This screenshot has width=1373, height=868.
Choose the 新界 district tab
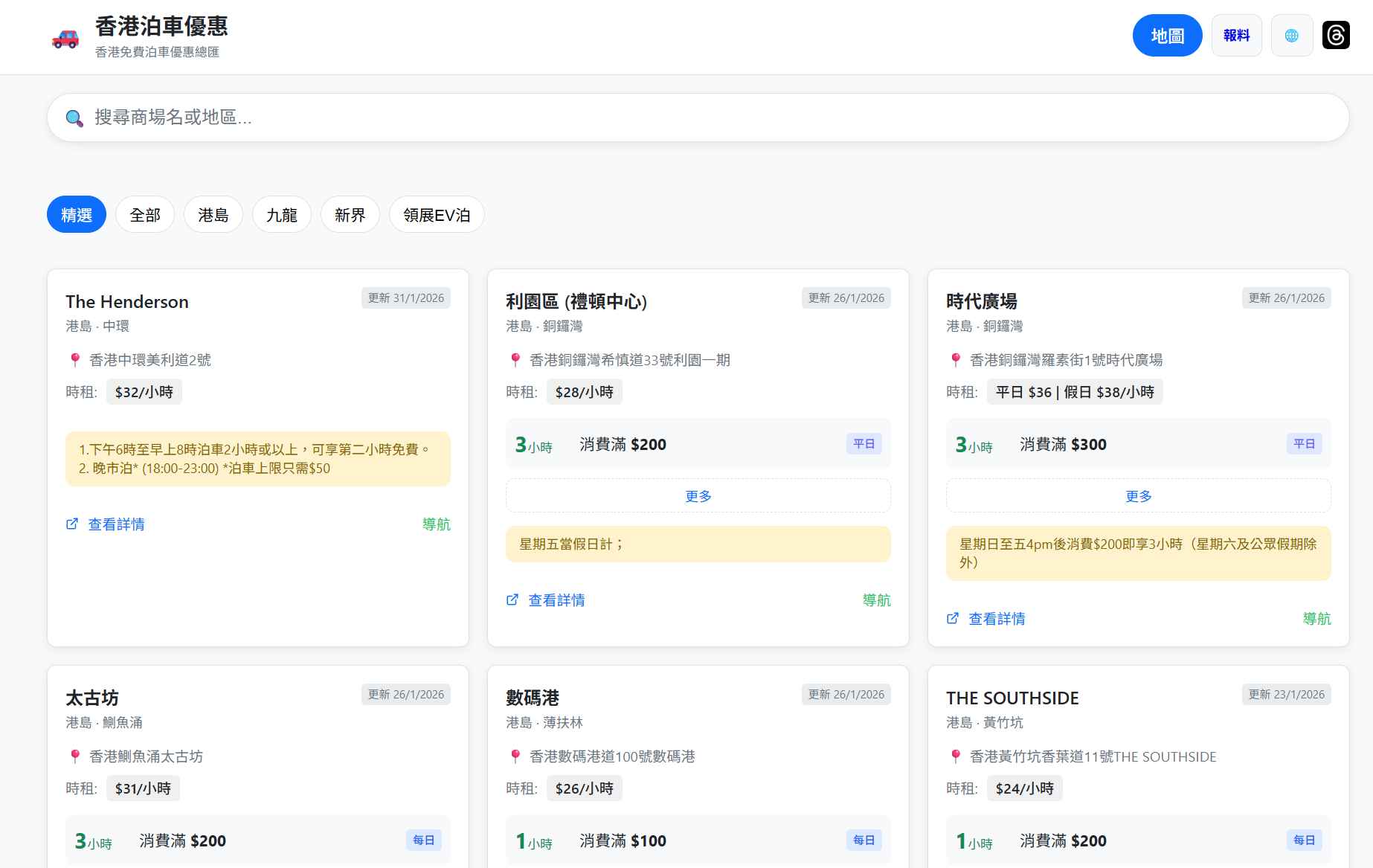[350, 215]
